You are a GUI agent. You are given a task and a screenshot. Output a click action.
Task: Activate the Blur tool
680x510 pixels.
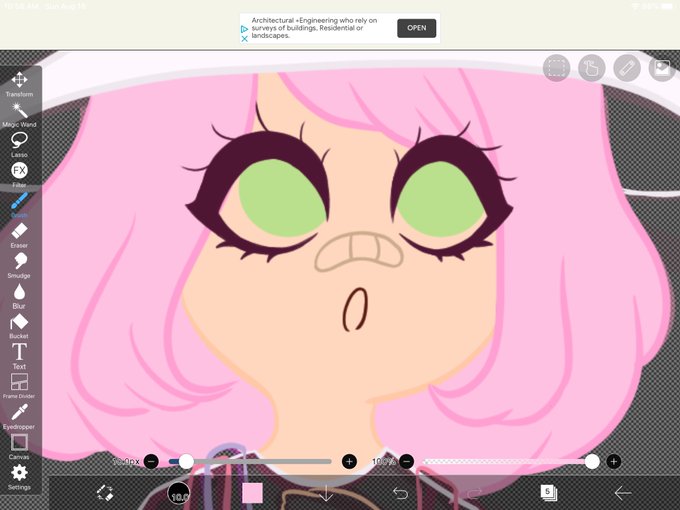pos(20,296)
